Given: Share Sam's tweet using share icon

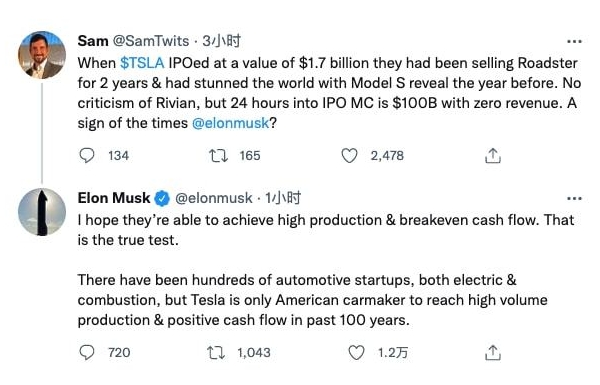Looking at the screenshot, I should 493,156.
